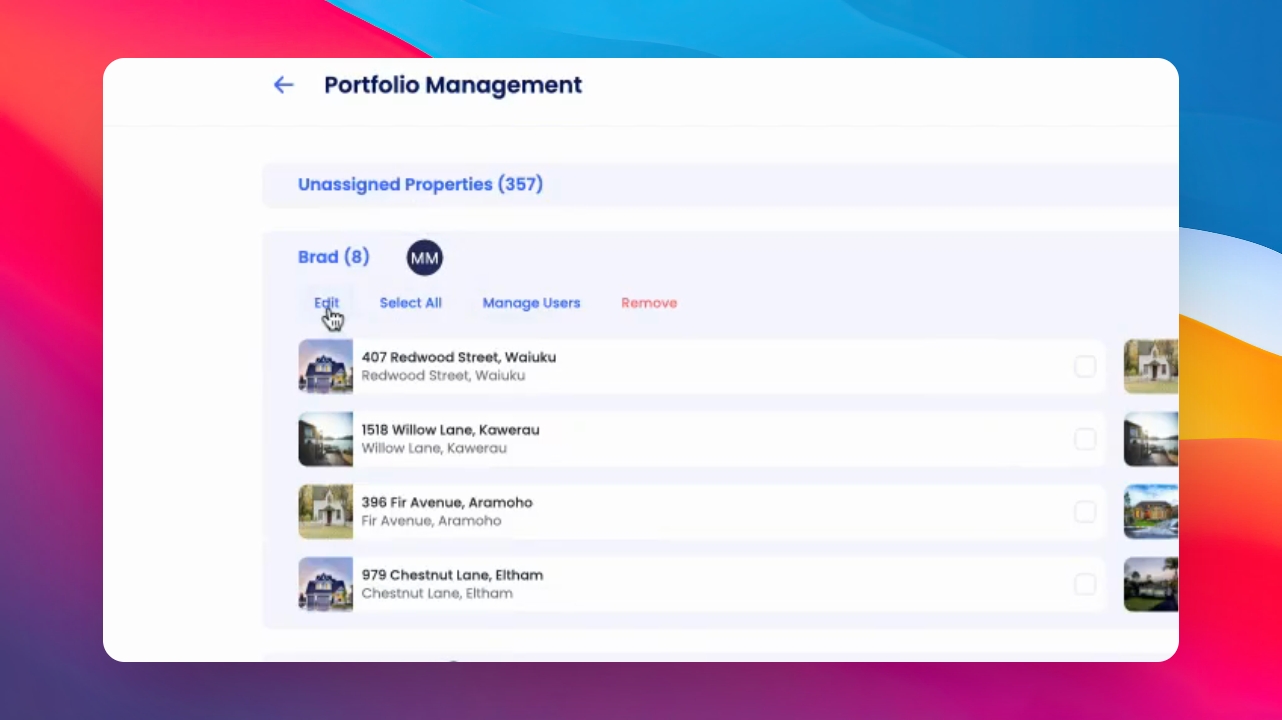Image resolution: width=1282 pixels, height=720 pixels.
Task: Open Manage Users for Brad portfolio
Action: 531,303
